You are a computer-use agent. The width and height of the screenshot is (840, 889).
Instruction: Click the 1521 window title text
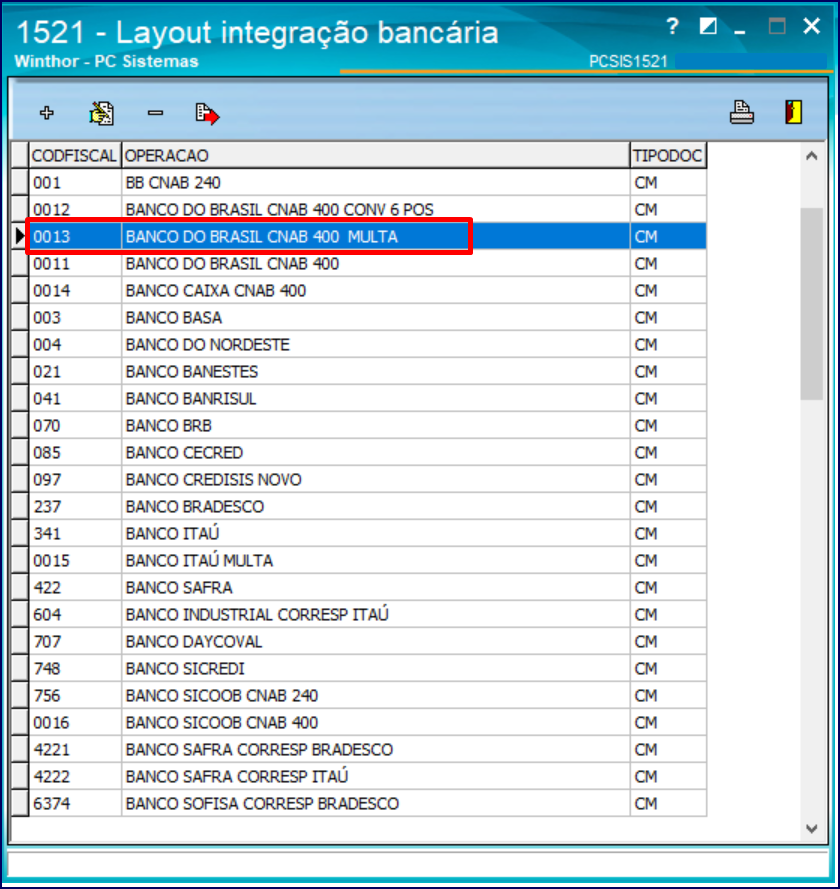pyautogui.click(x=257, y=32)
